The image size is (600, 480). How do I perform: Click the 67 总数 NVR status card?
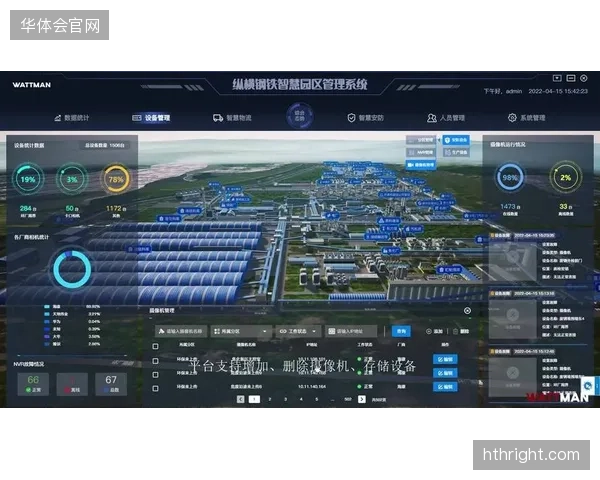pos(111,384)
